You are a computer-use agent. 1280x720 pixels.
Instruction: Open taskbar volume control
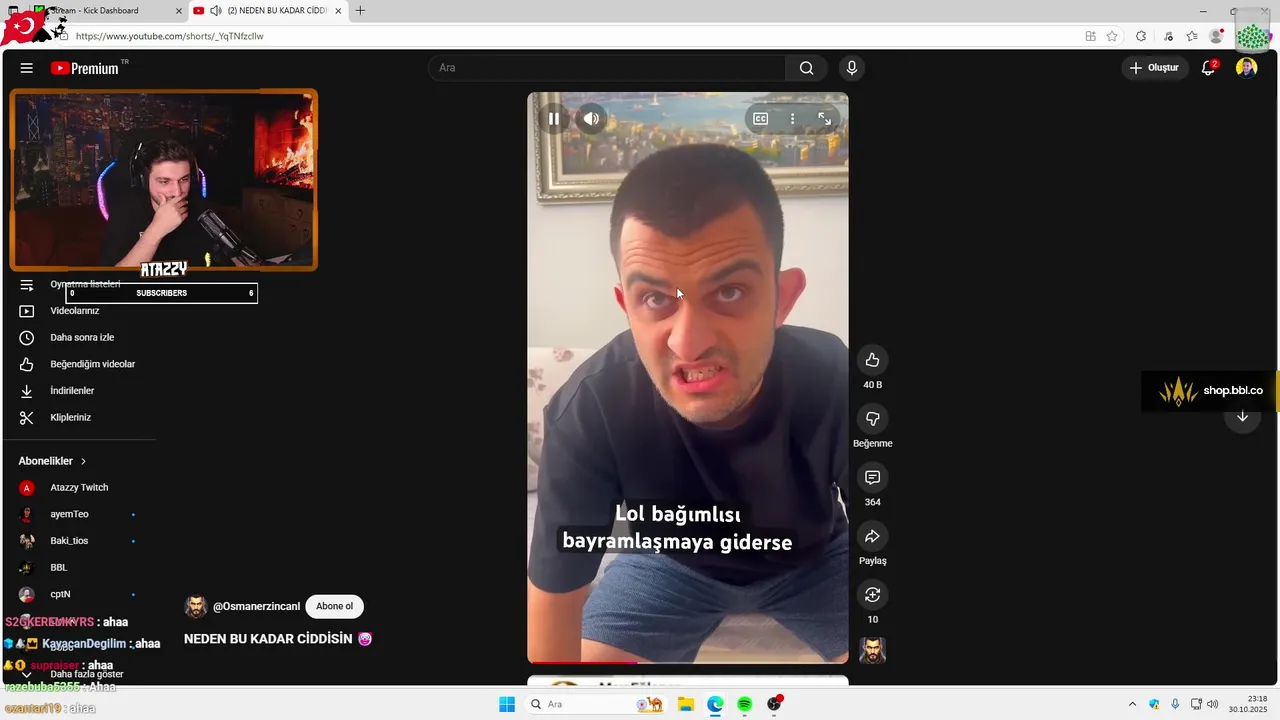pos(1213,704)
